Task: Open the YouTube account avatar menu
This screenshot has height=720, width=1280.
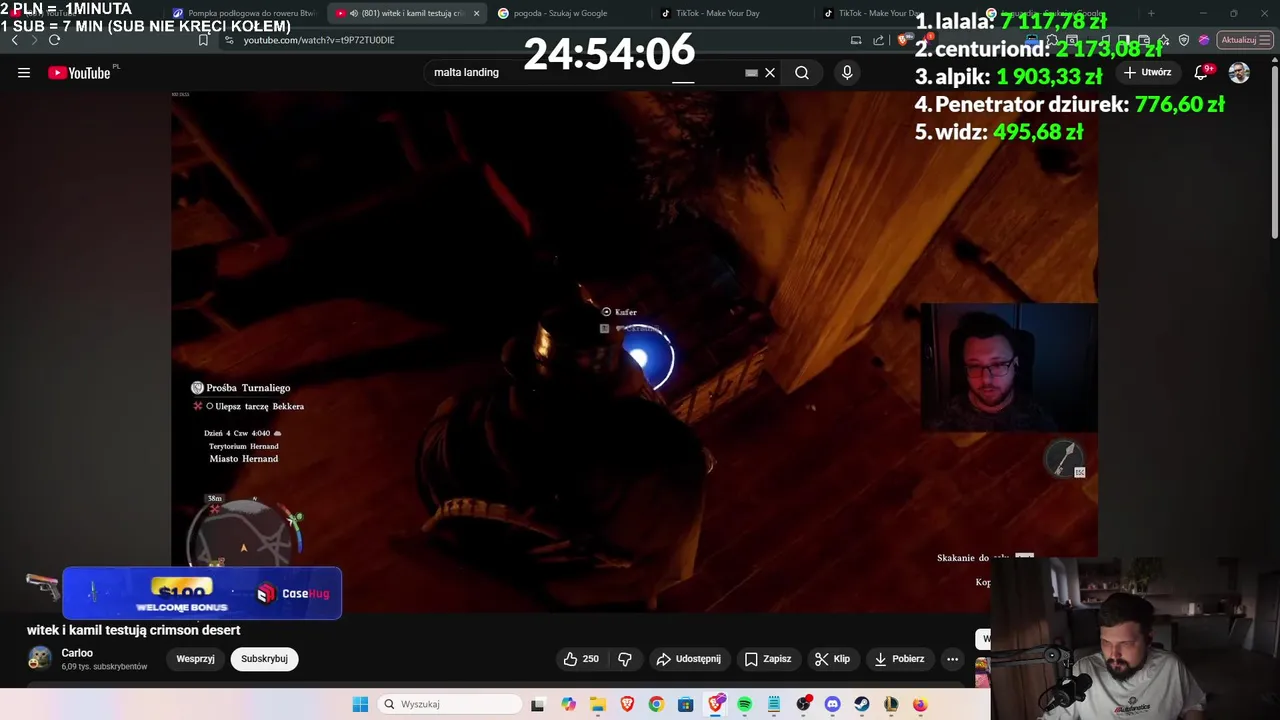Action: (x=1239, y=72)
